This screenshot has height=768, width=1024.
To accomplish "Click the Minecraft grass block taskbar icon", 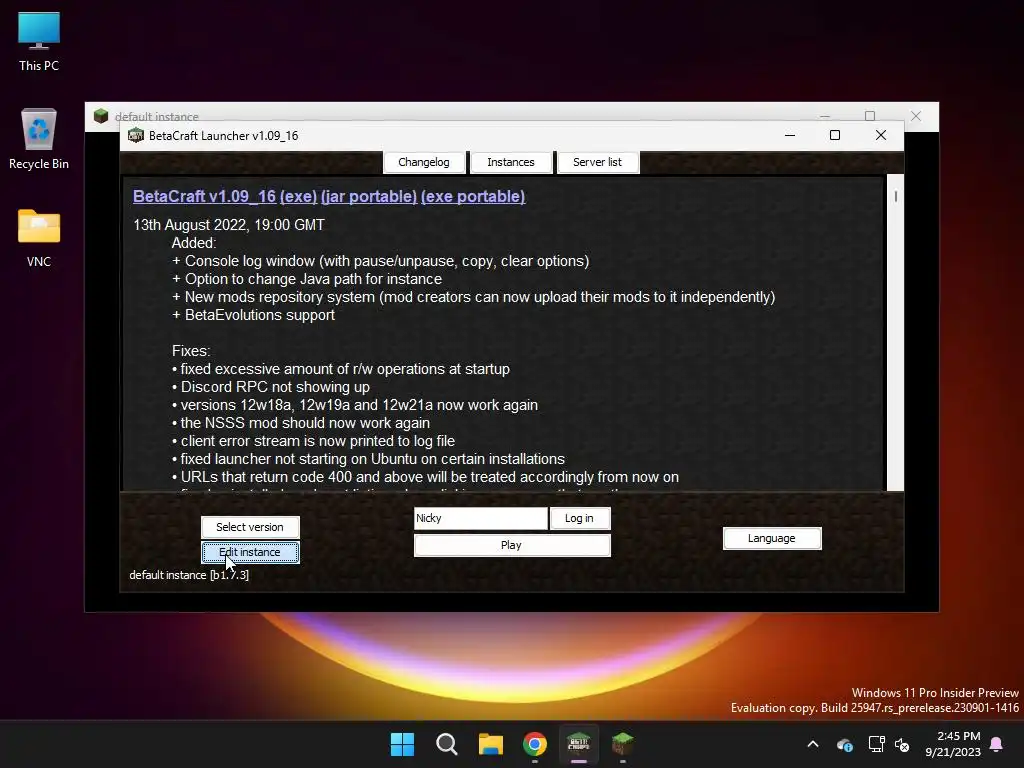I will coord(622,744).
